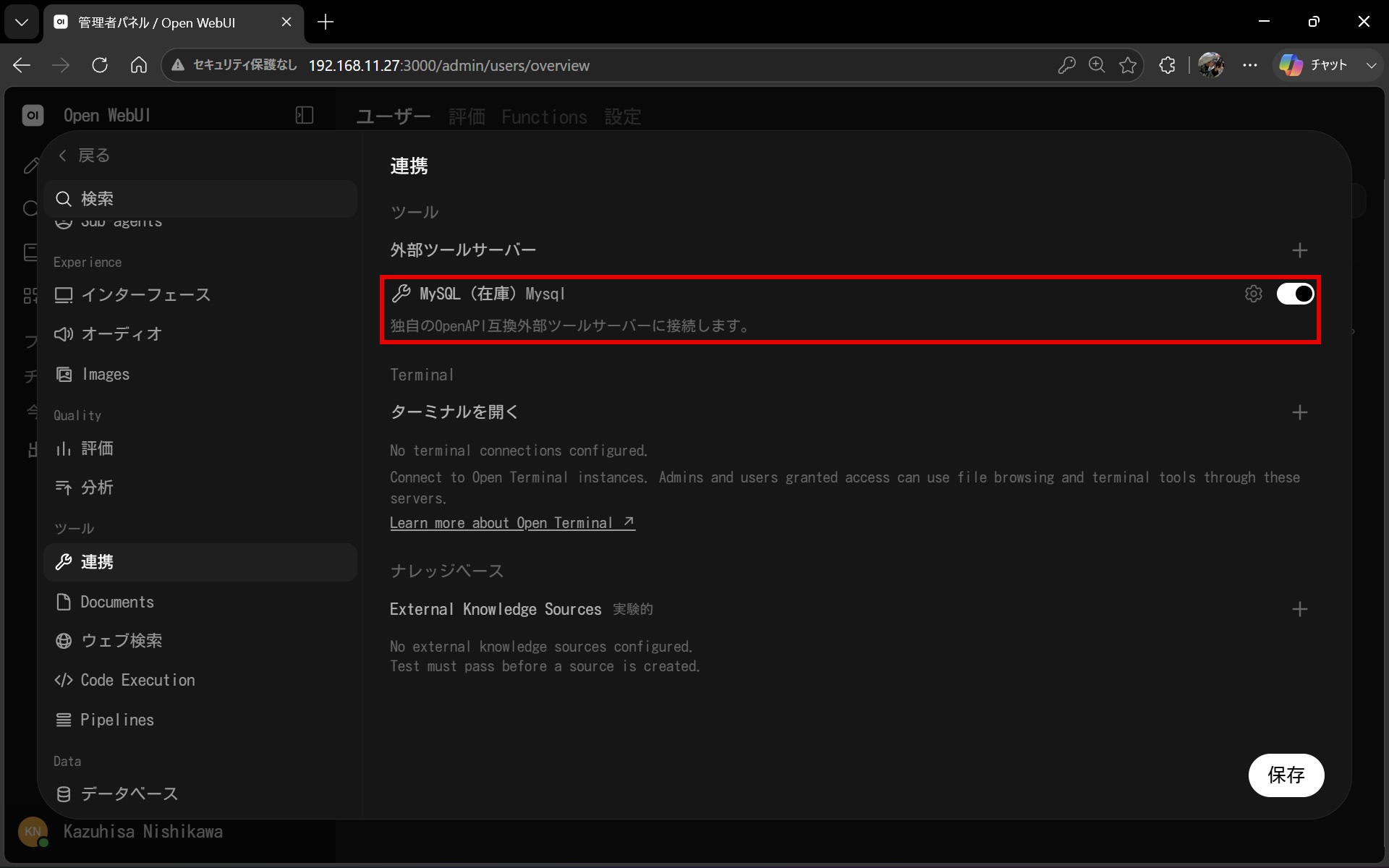Open browser extensions menu
Screen dimensions: 1389x868
[1167, 65]
